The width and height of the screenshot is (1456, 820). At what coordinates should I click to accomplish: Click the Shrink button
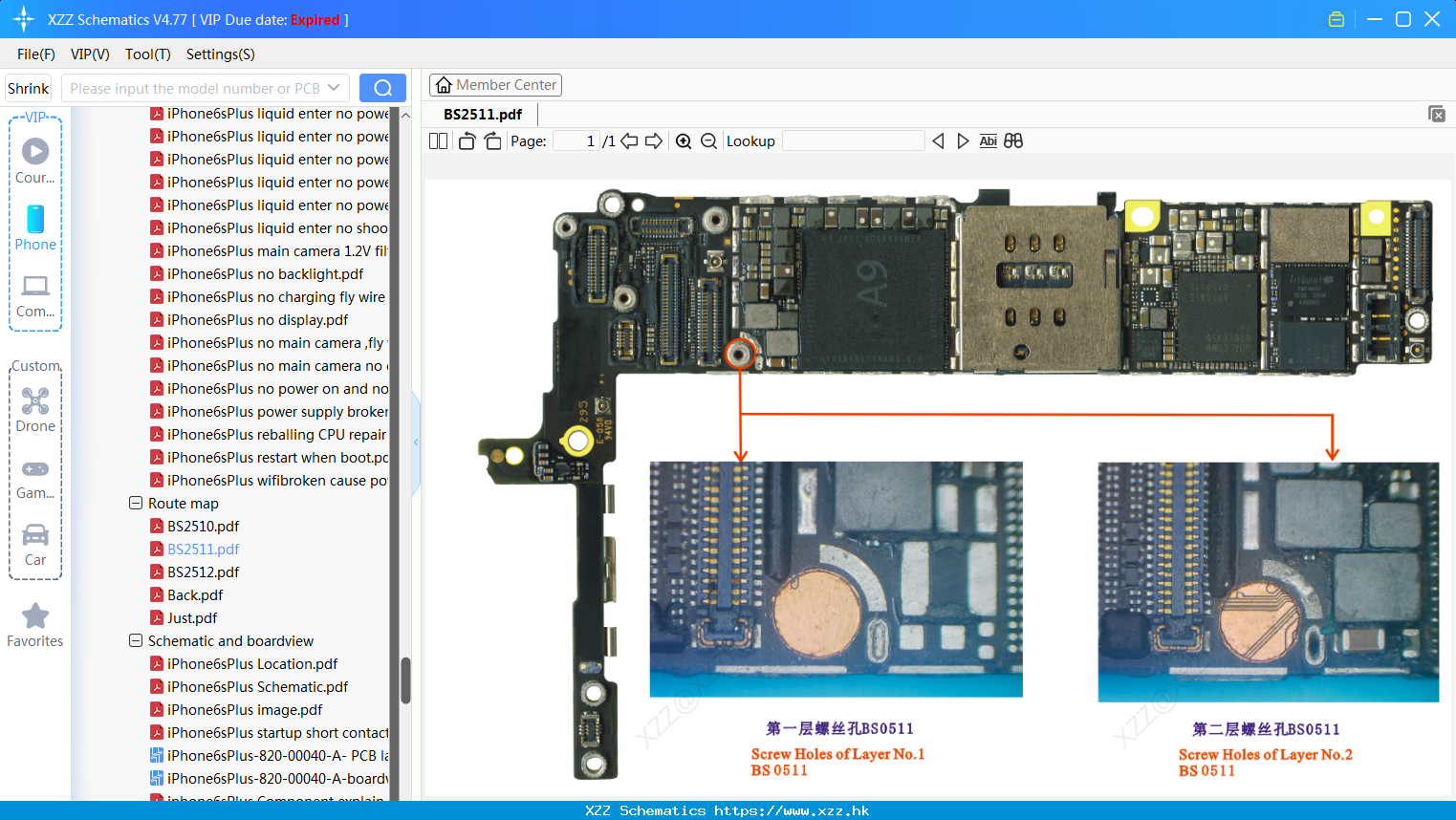[x=28, y=88]
